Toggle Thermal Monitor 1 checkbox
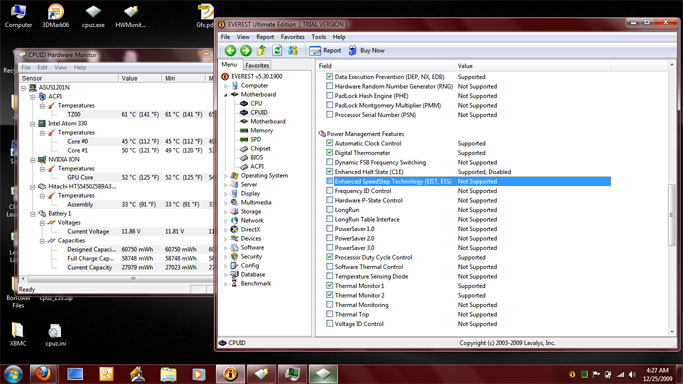The width and height of the screenshot is (683, 384). pos(330,286)
